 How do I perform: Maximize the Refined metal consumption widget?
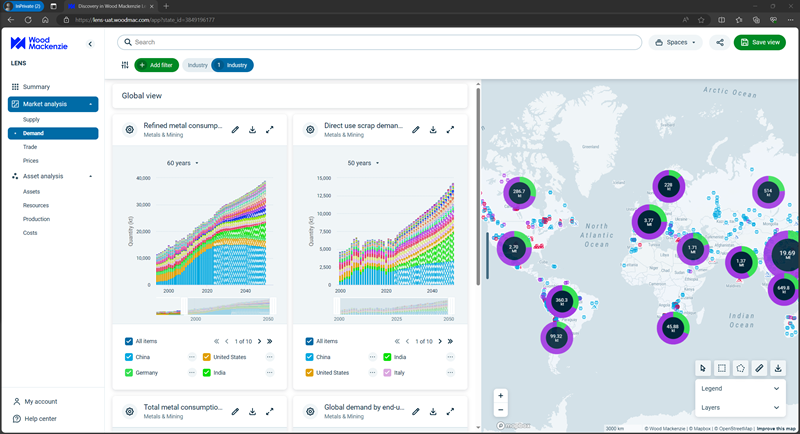[x=270, y=130]
